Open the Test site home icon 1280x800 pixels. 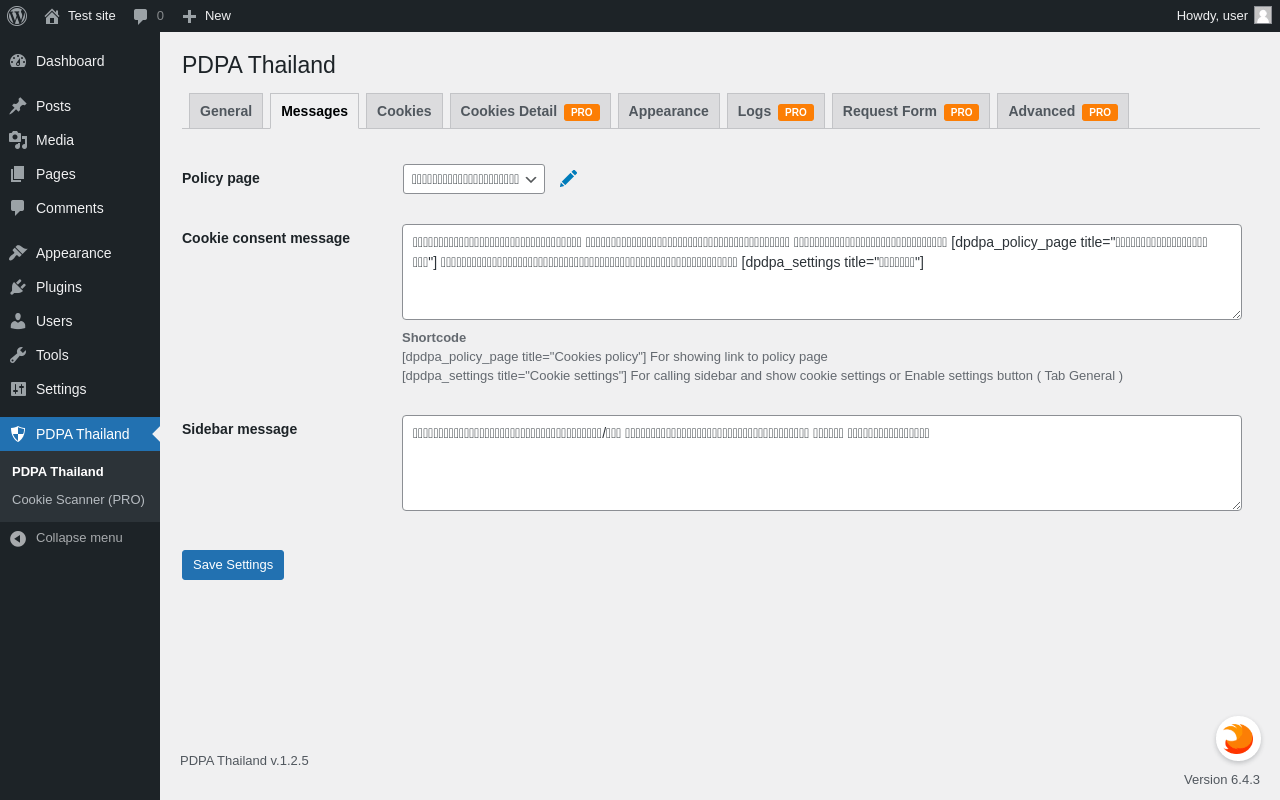point(52,16)
